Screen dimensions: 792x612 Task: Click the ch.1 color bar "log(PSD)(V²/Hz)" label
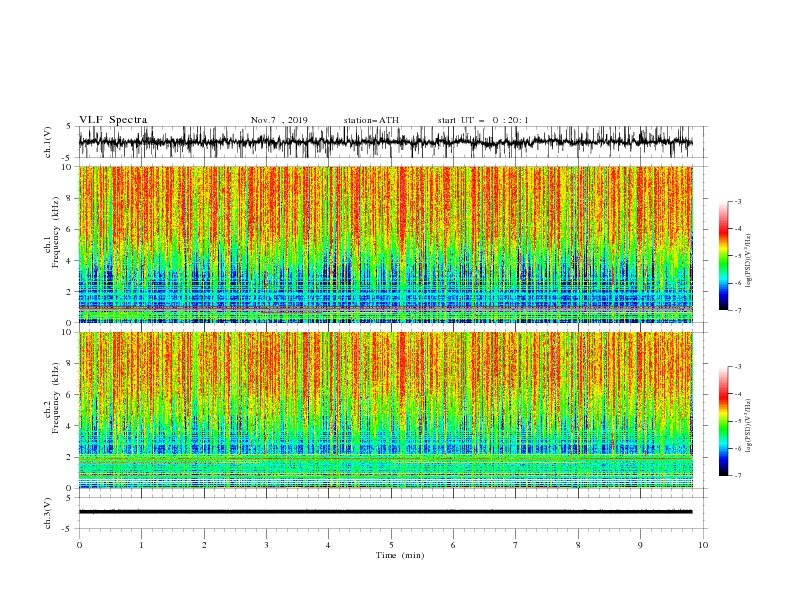click(x=749, y=260)
